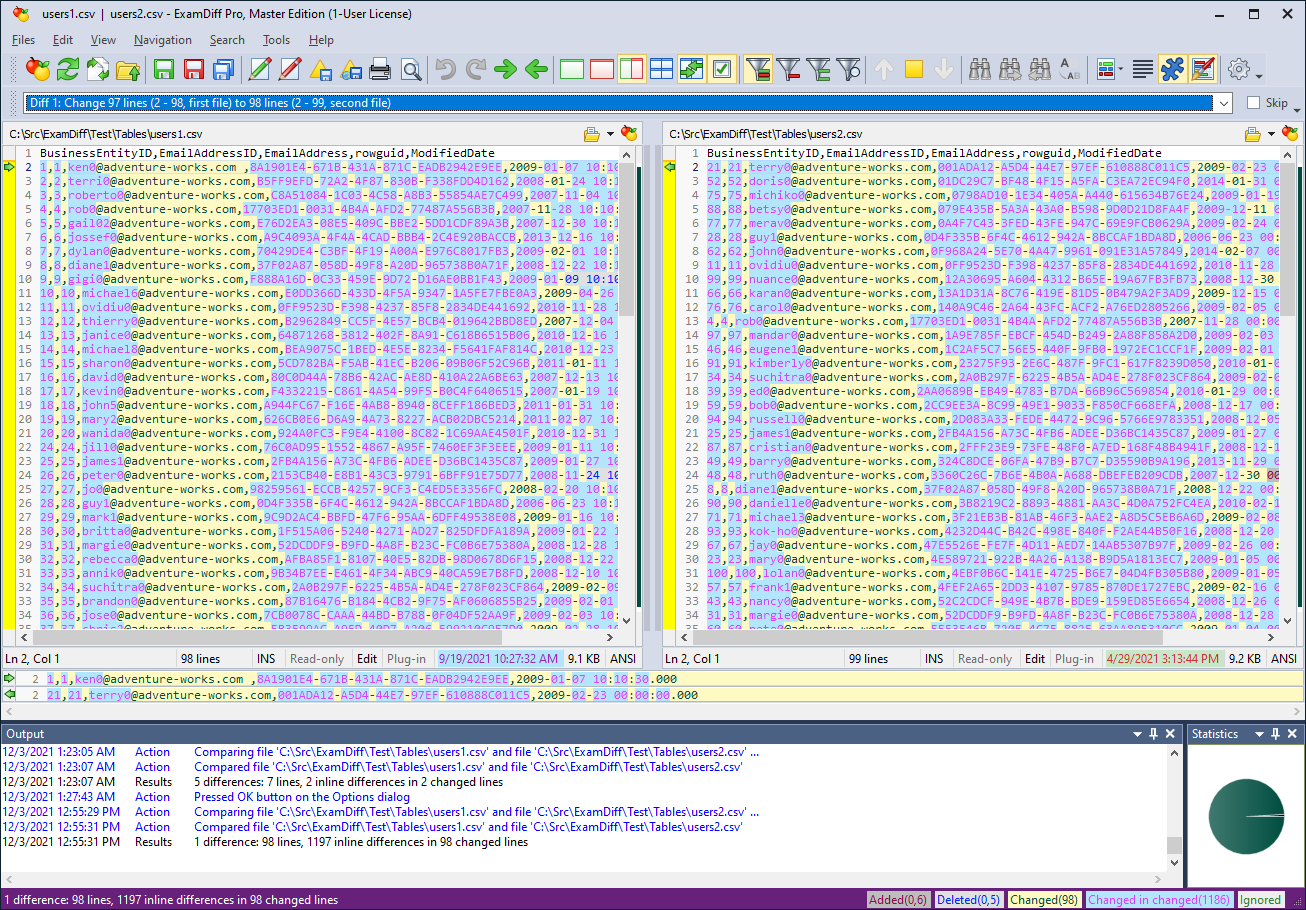The image size is (1306, 910).
Task: Click the Changed(98) color legend
Action: tap(1044, 900)
